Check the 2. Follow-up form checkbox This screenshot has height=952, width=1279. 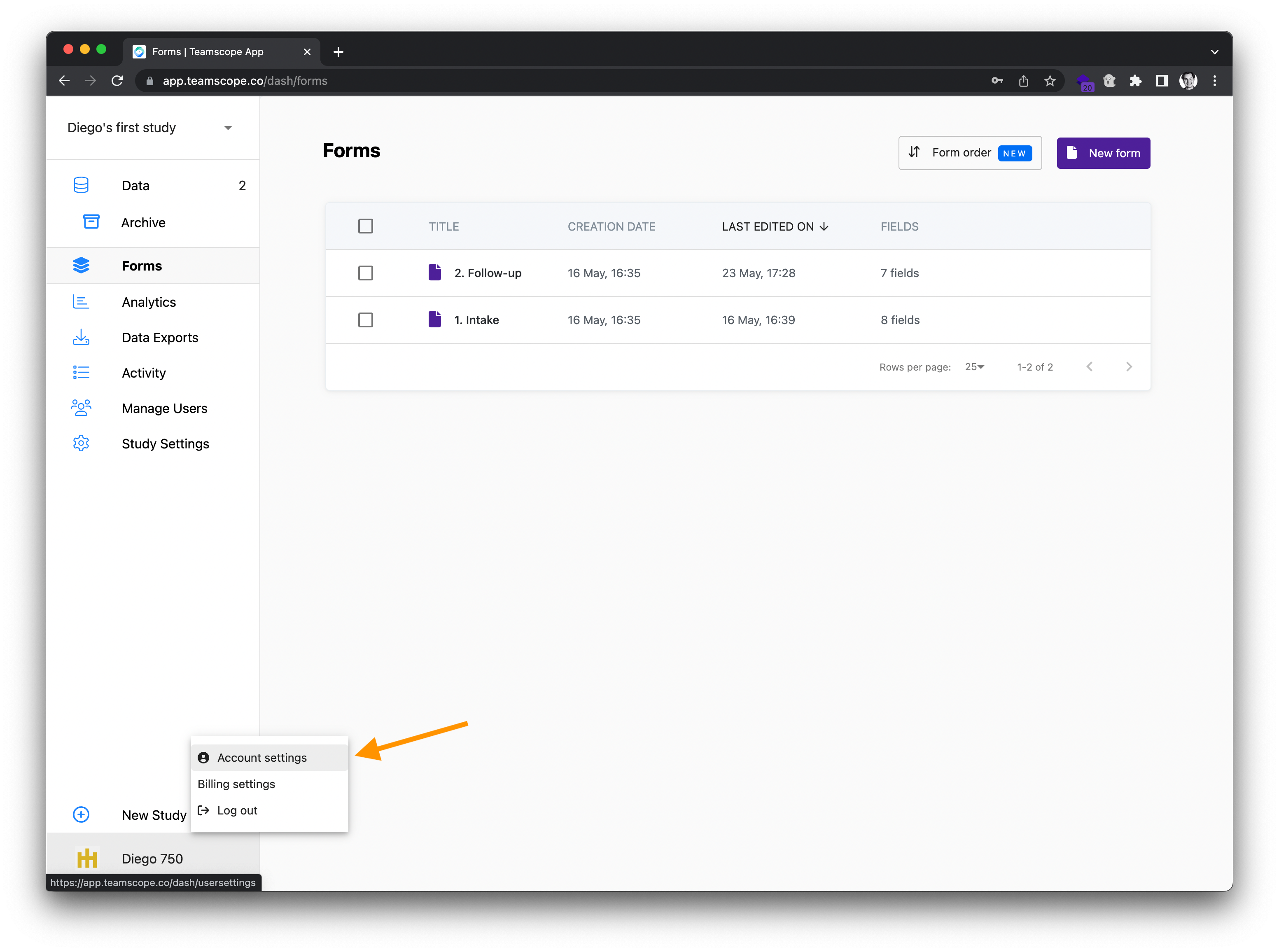click(x=365, y=273)
